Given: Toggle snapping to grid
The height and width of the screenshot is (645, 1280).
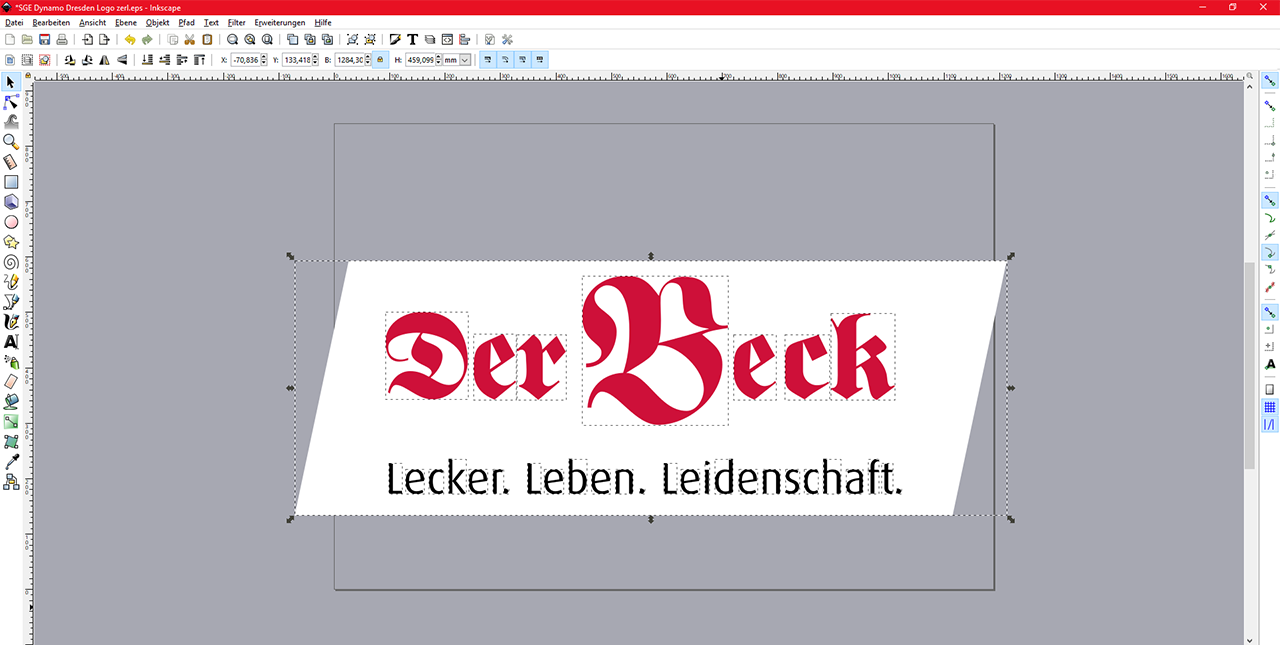Looking at the screenshot, I should (1270, 407).
